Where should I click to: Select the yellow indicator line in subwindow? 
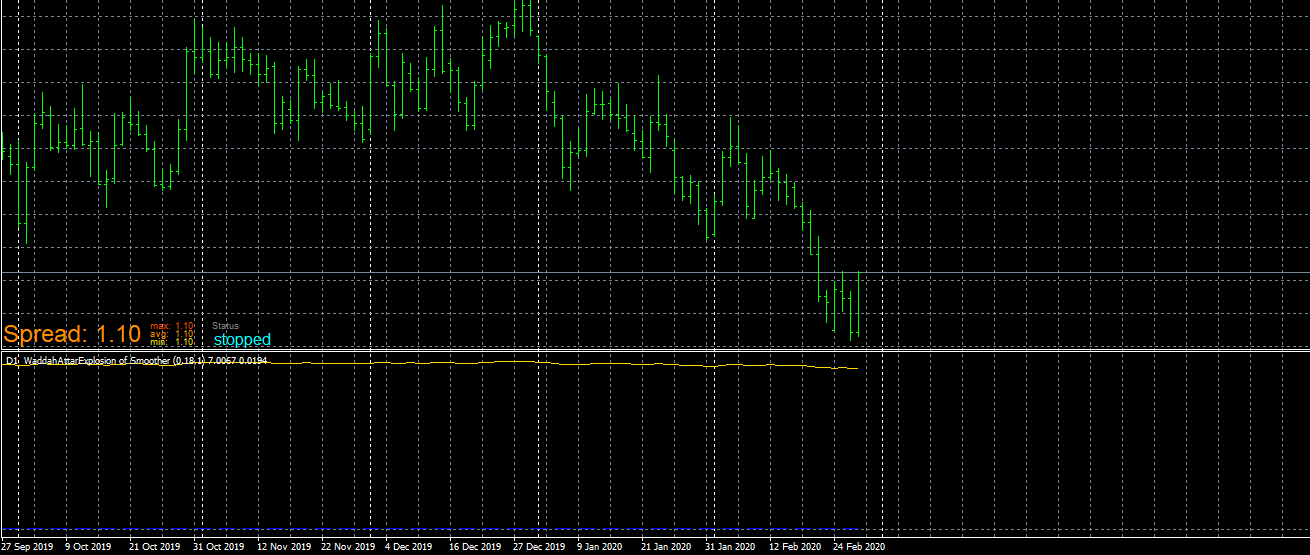pos(430,364)
